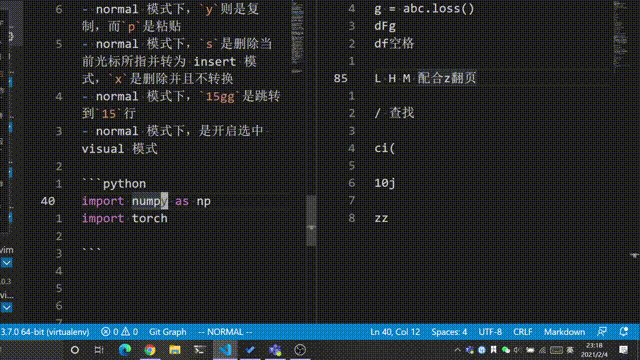Click the right editor minimap

click(620, 35)
